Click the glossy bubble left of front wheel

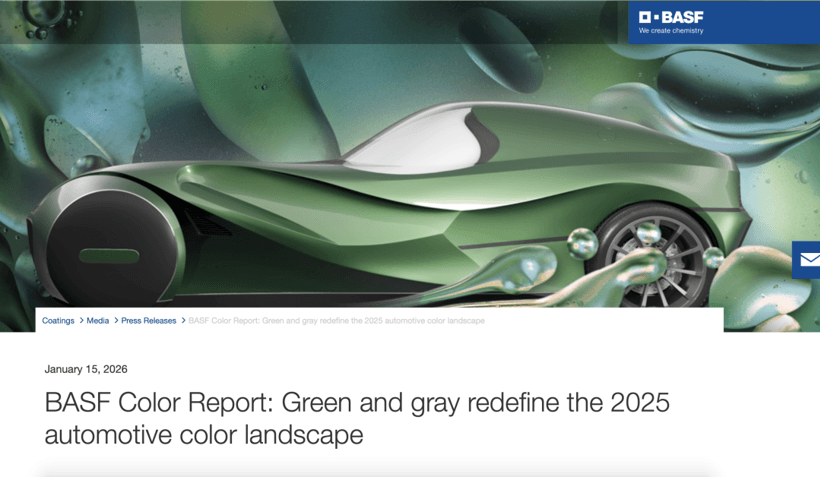tap(582, 243)
